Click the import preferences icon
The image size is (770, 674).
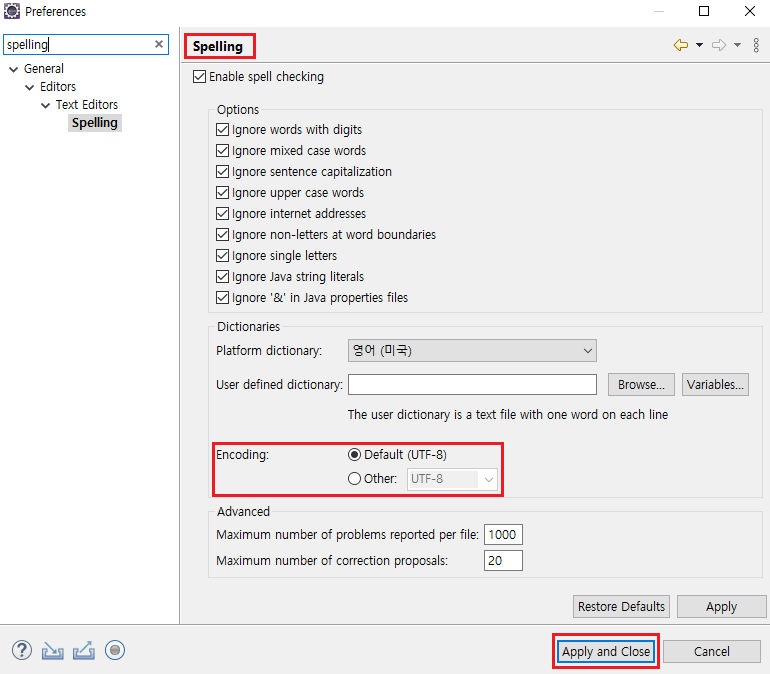[53, 651]
